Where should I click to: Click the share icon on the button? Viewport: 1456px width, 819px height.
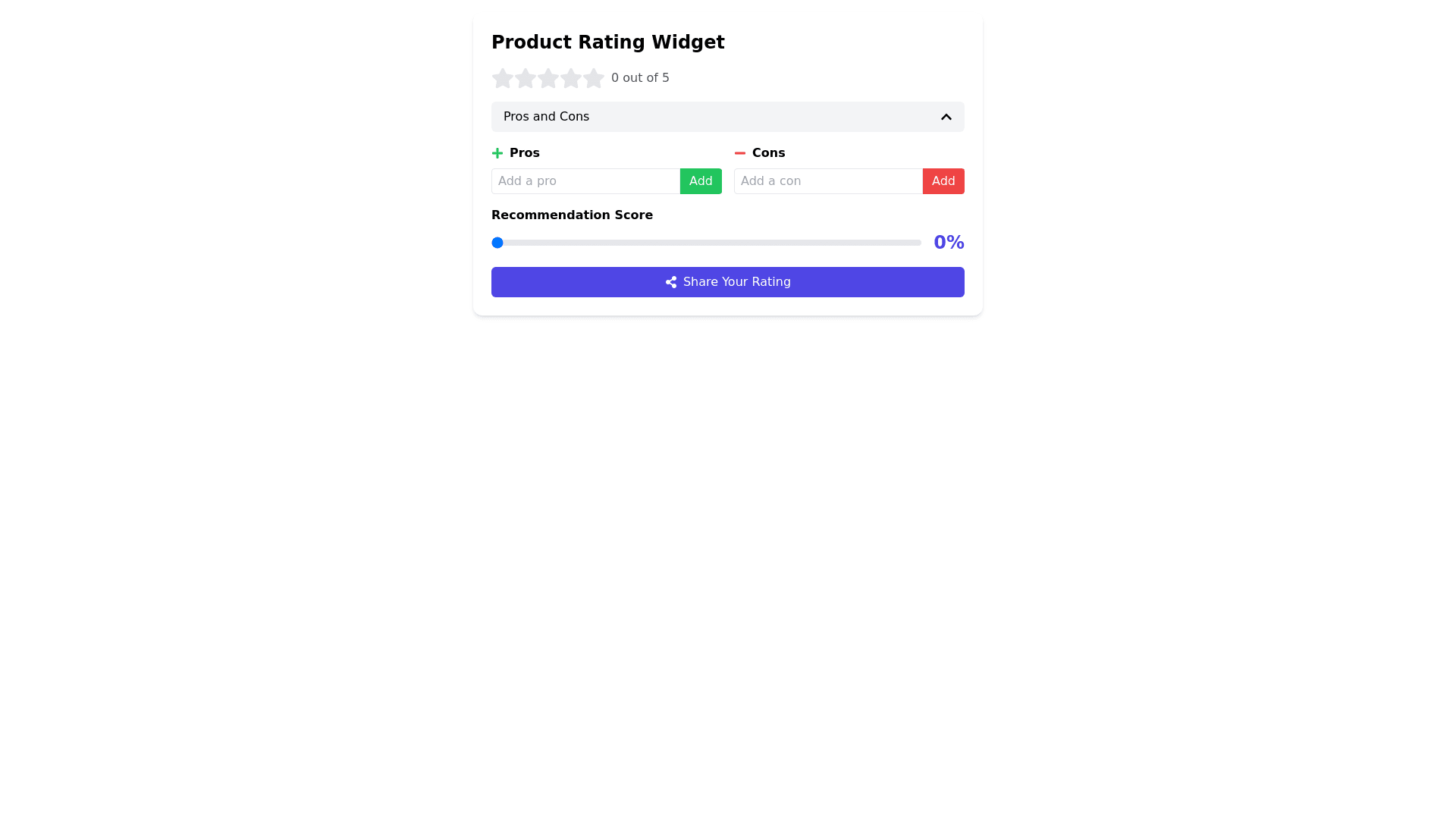tap(671, 282)
